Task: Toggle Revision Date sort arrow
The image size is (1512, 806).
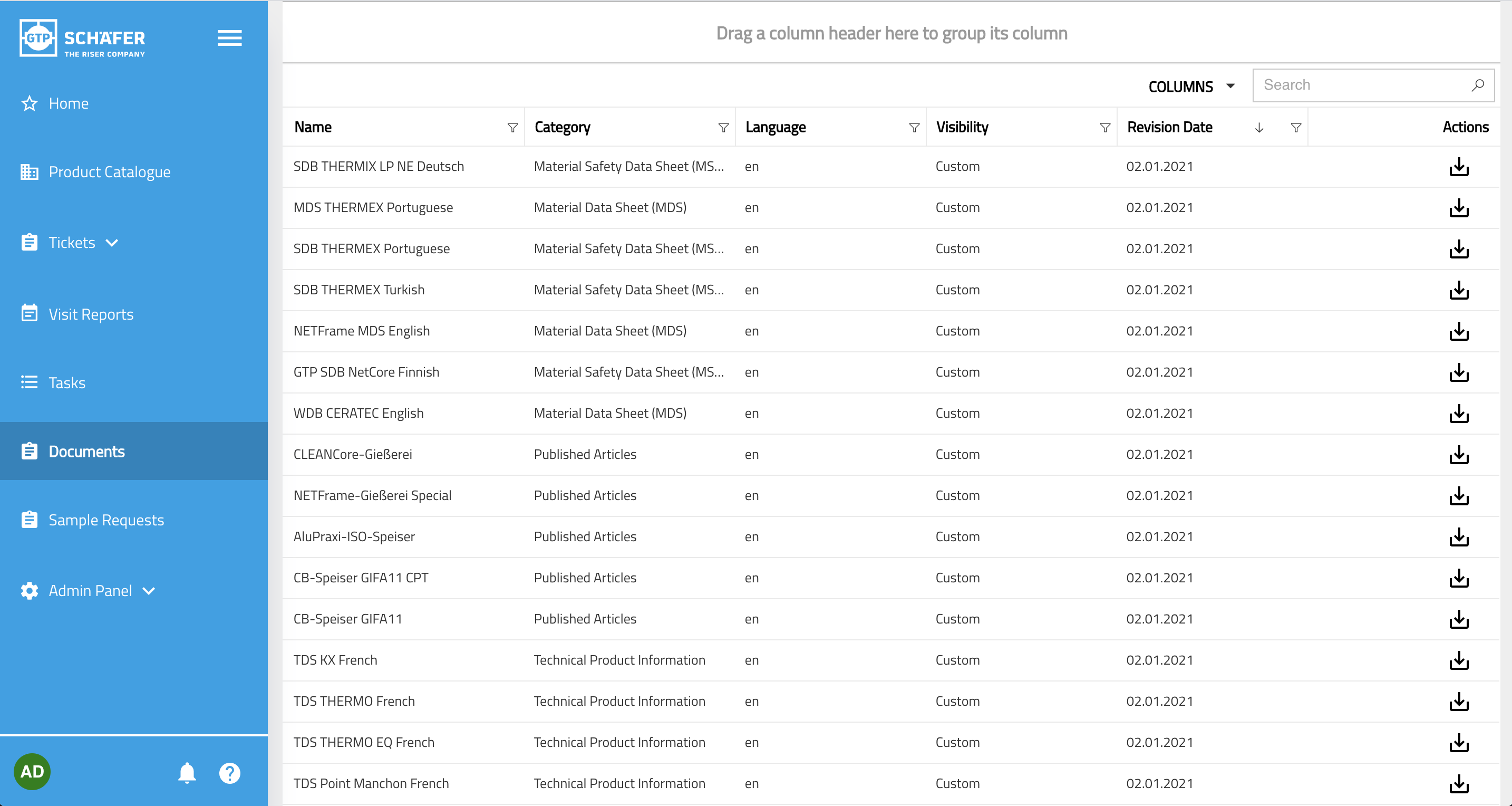Action: pyautogui.click(x=1259, y=128)
